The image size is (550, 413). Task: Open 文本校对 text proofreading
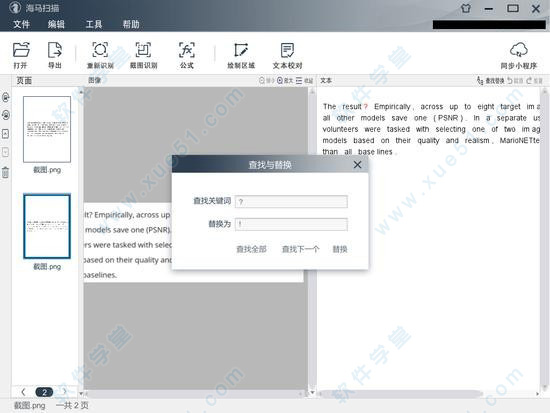[x=287, y=54]
